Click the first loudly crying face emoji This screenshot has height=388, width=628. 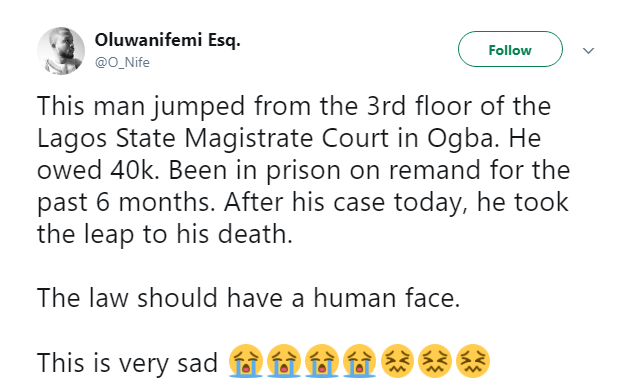pyautogui.click(x=246, y=361)
